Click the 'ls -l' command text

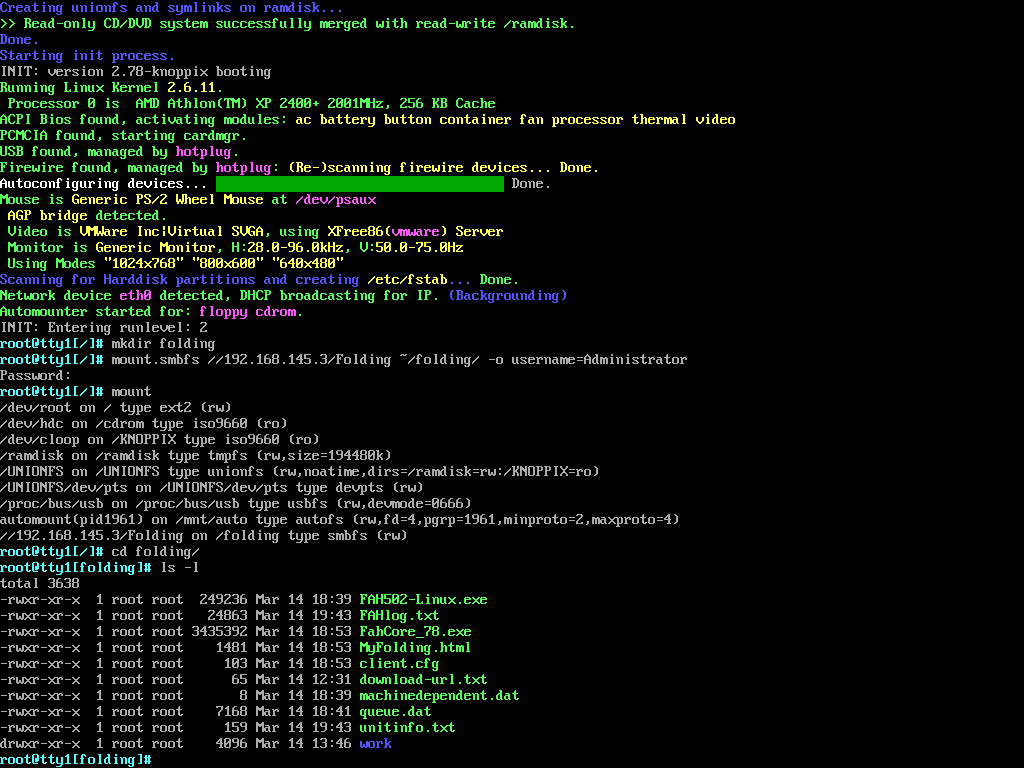(x=180, y=568)
